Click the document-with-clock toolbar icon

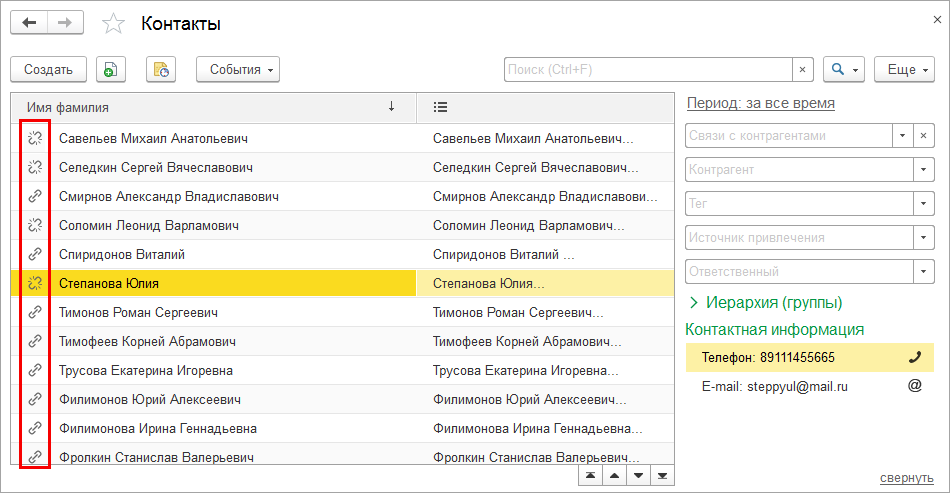tap(161, 69)
